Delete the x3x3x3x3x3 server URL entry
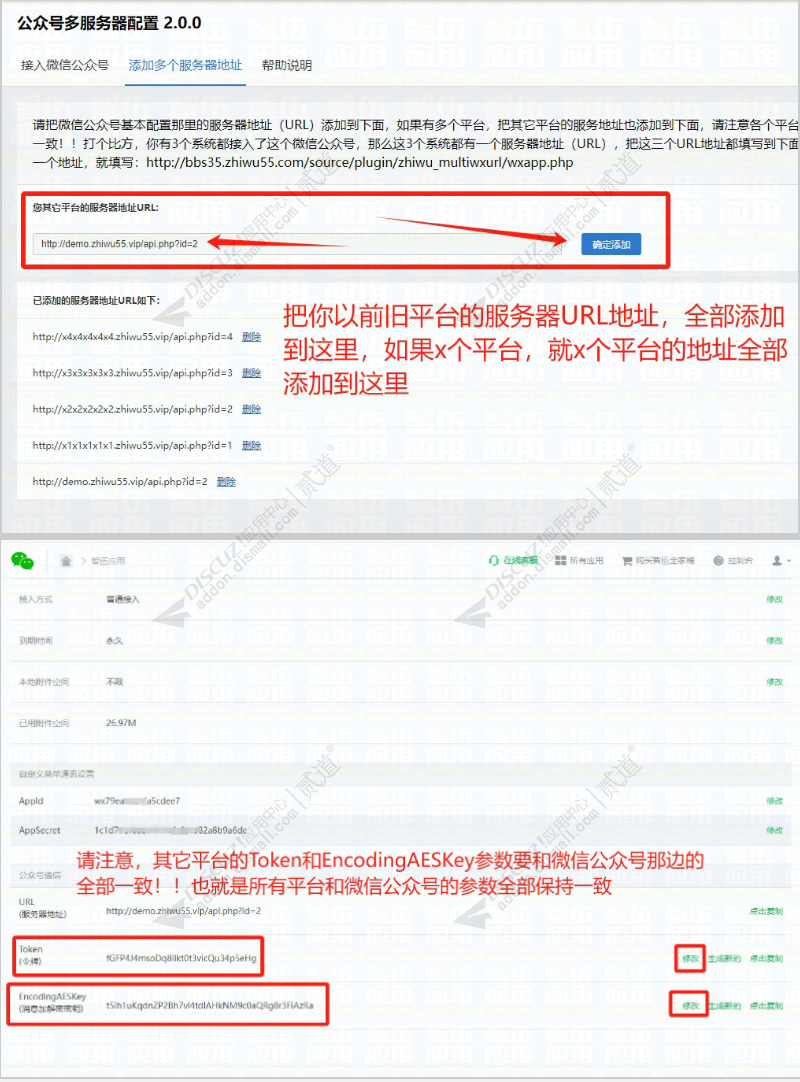 (251, 373)
